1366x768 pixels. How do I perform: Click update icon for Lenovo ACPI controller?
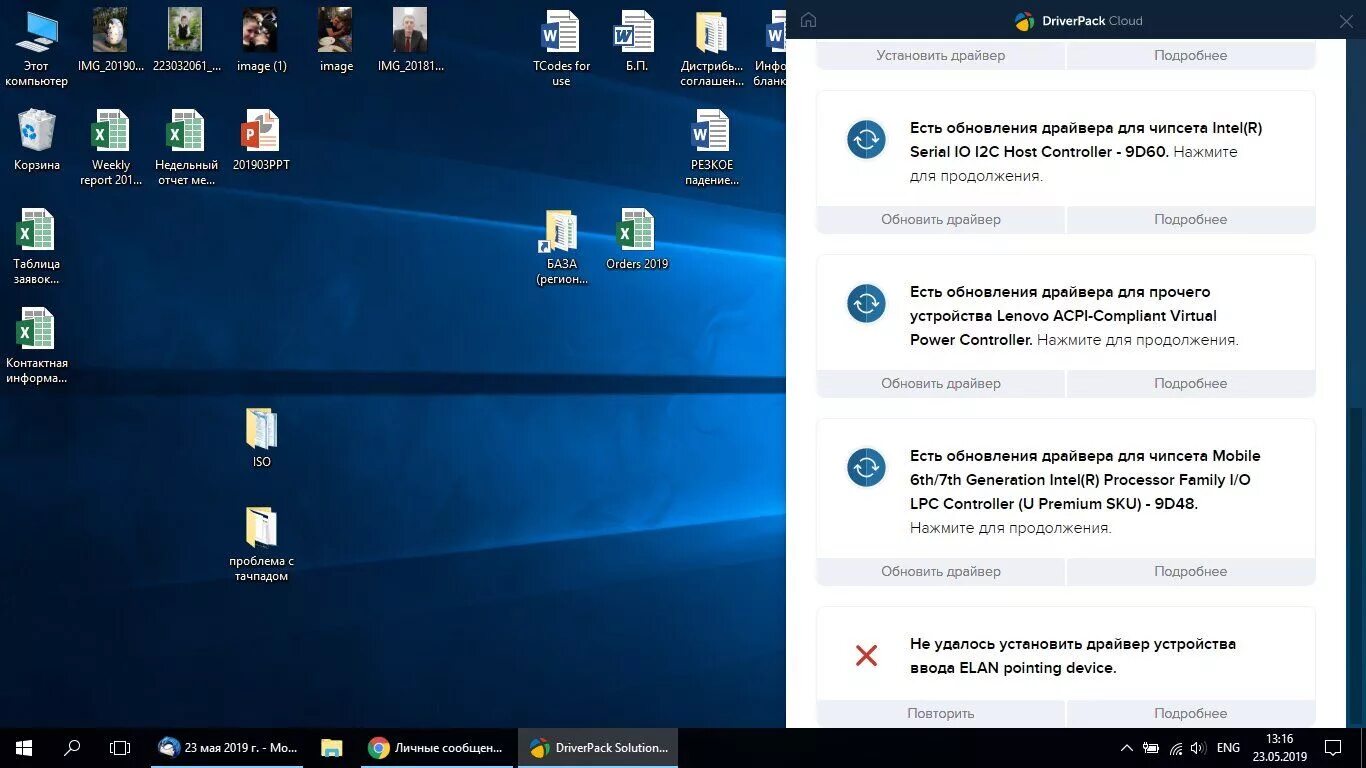[x=866, y=303]
